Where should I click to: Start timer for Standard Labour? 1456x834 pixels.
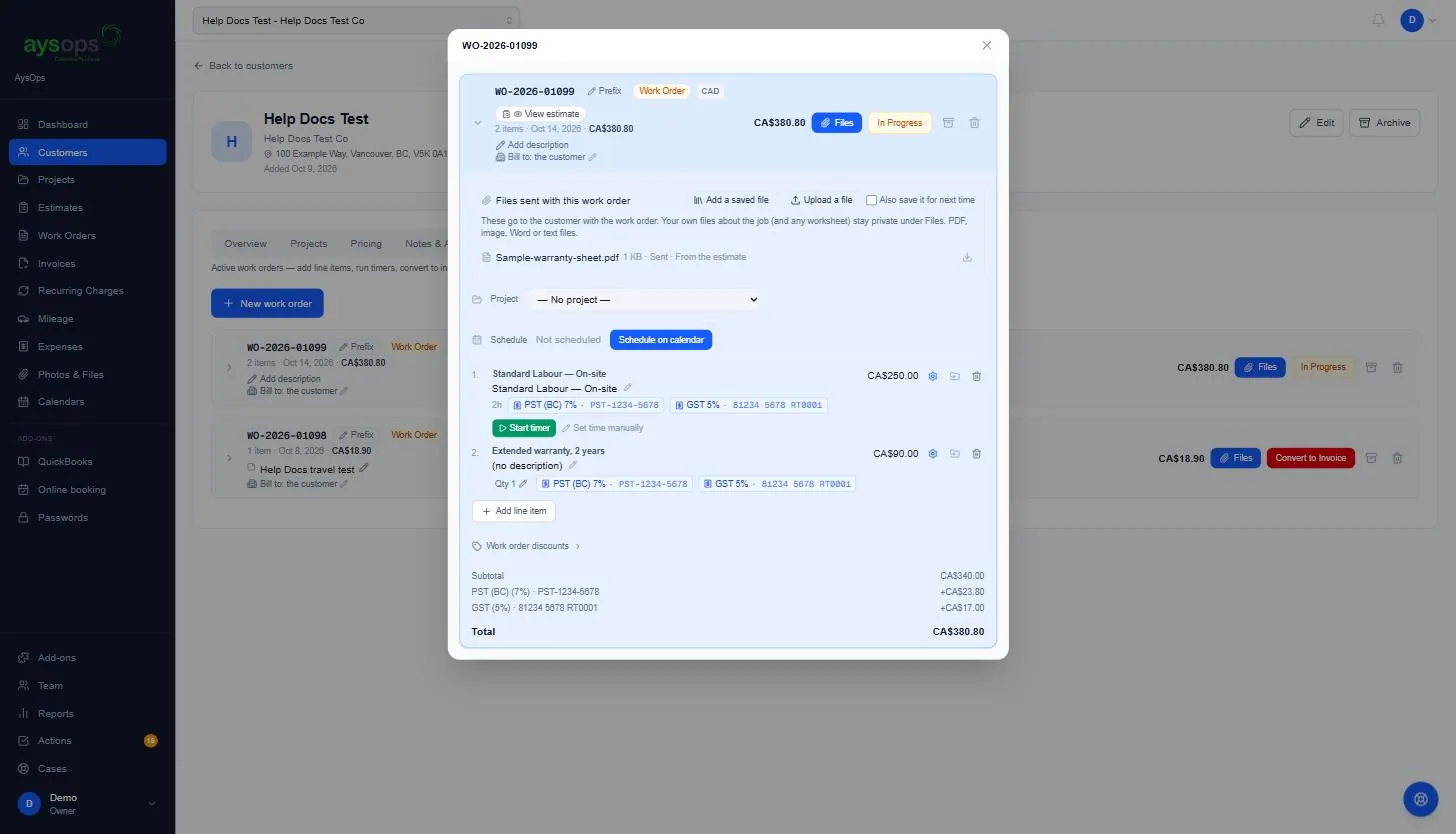524,428
